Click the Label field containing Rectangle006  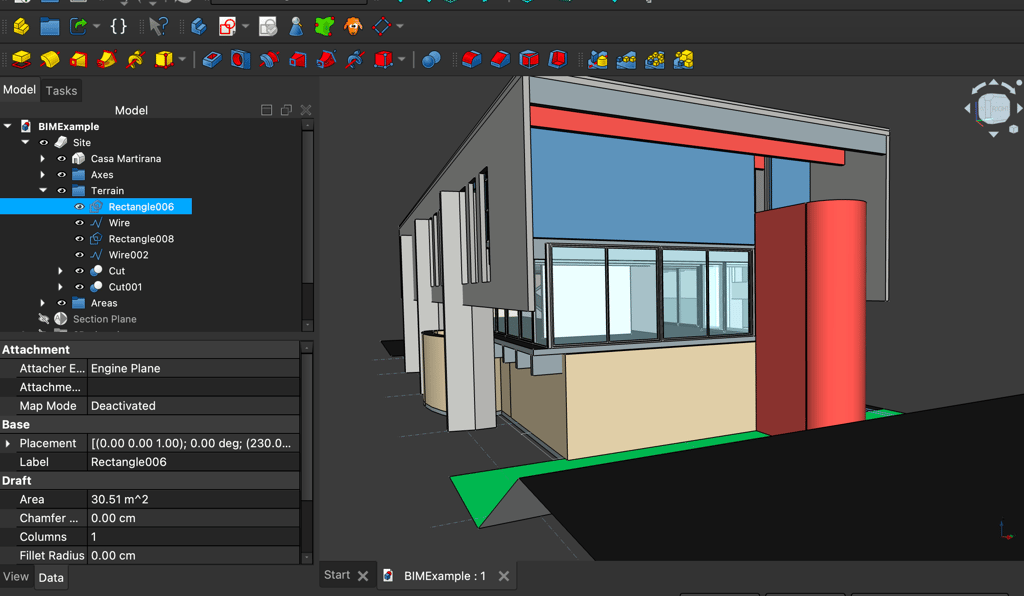click(x=193, y=462)
